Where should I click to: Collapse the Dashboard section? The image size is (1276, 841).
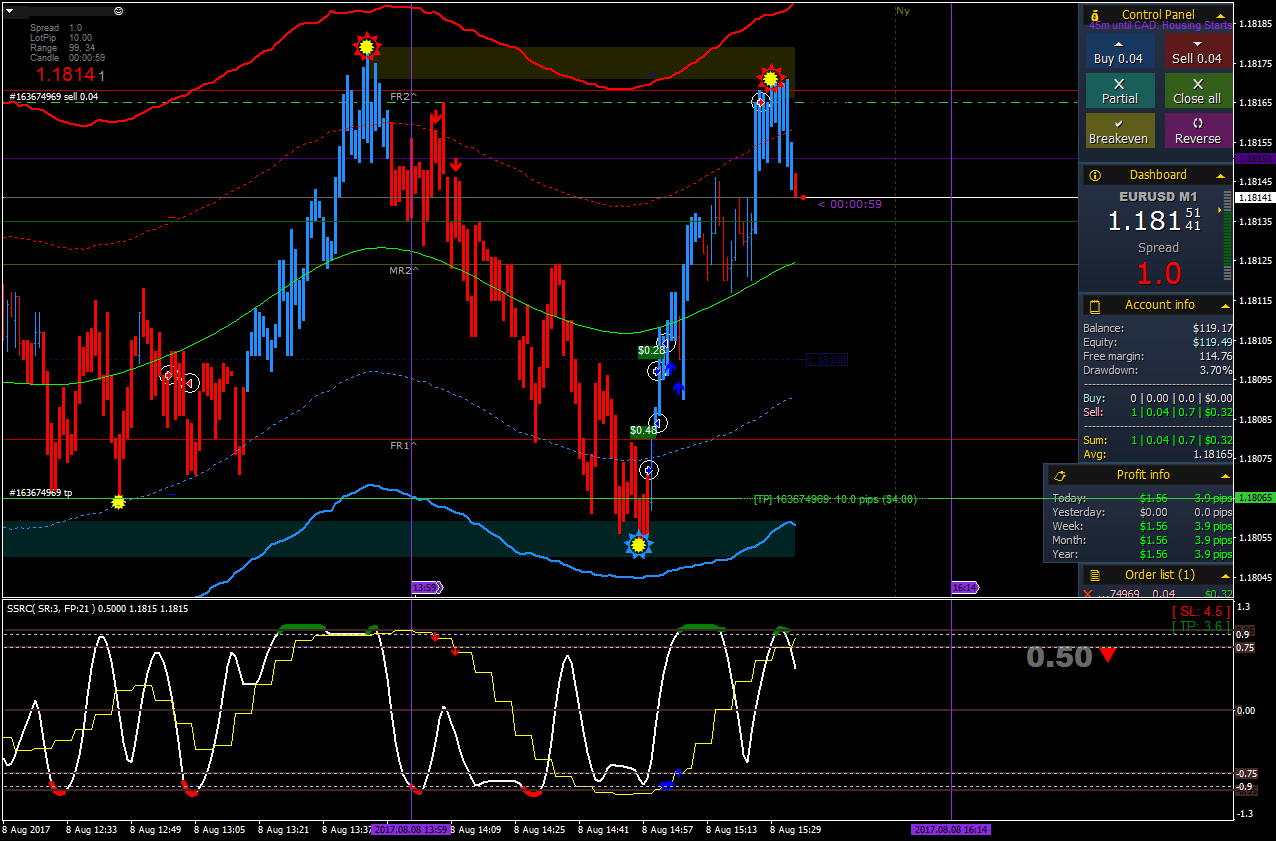(x=1221, y=175)
